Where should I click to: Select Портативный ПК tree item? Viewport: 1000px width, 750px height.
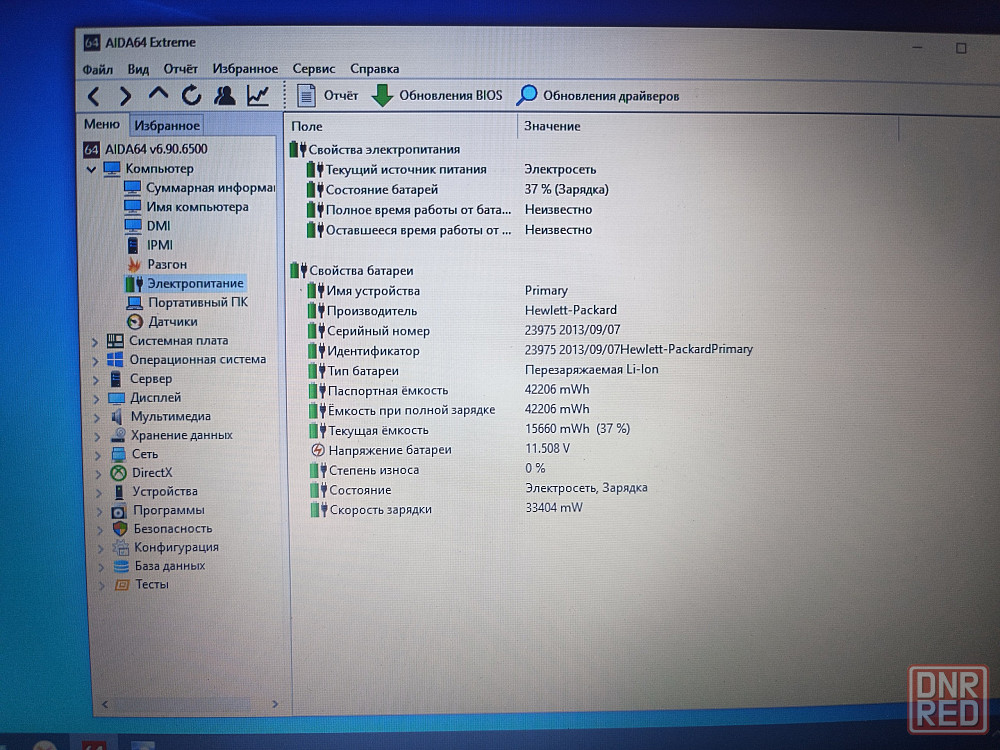197,302
